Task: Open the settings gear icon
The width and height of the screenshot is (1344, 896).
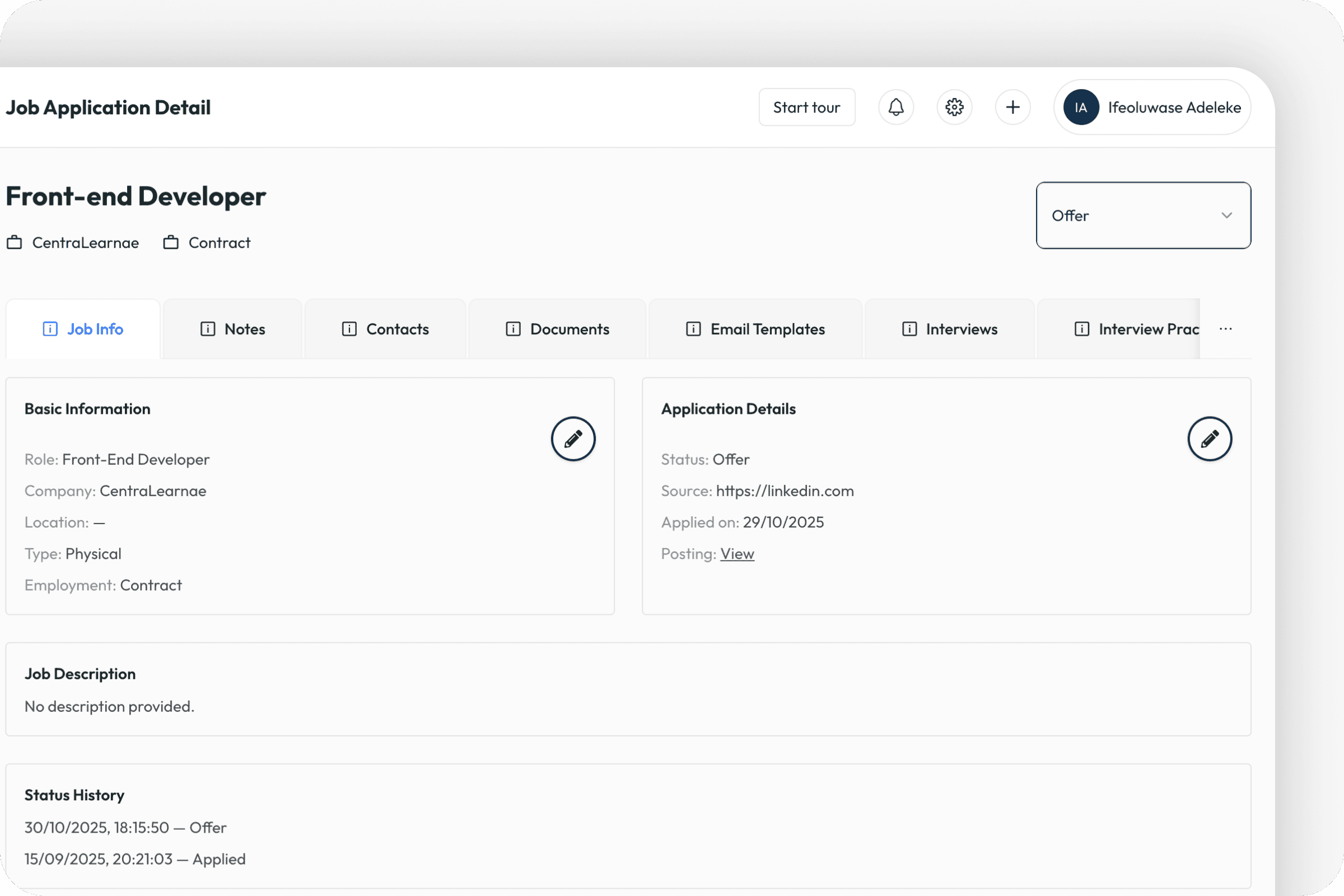Action: click(x=954, y=107)
